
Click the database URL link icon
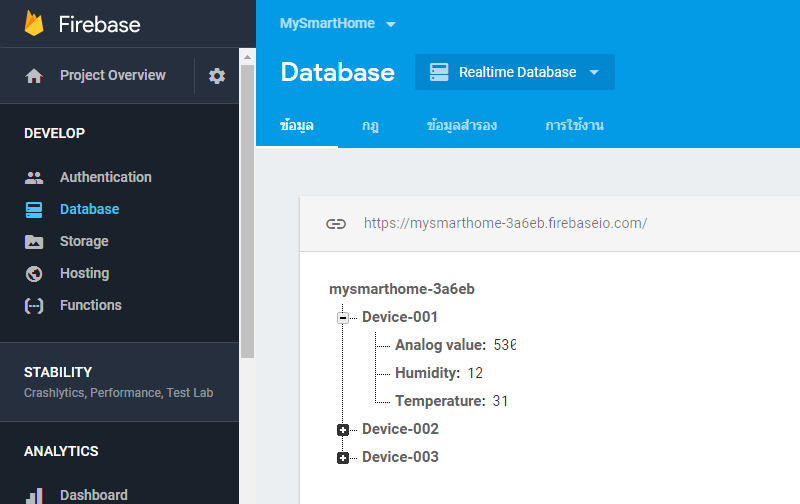click(336, 223)
